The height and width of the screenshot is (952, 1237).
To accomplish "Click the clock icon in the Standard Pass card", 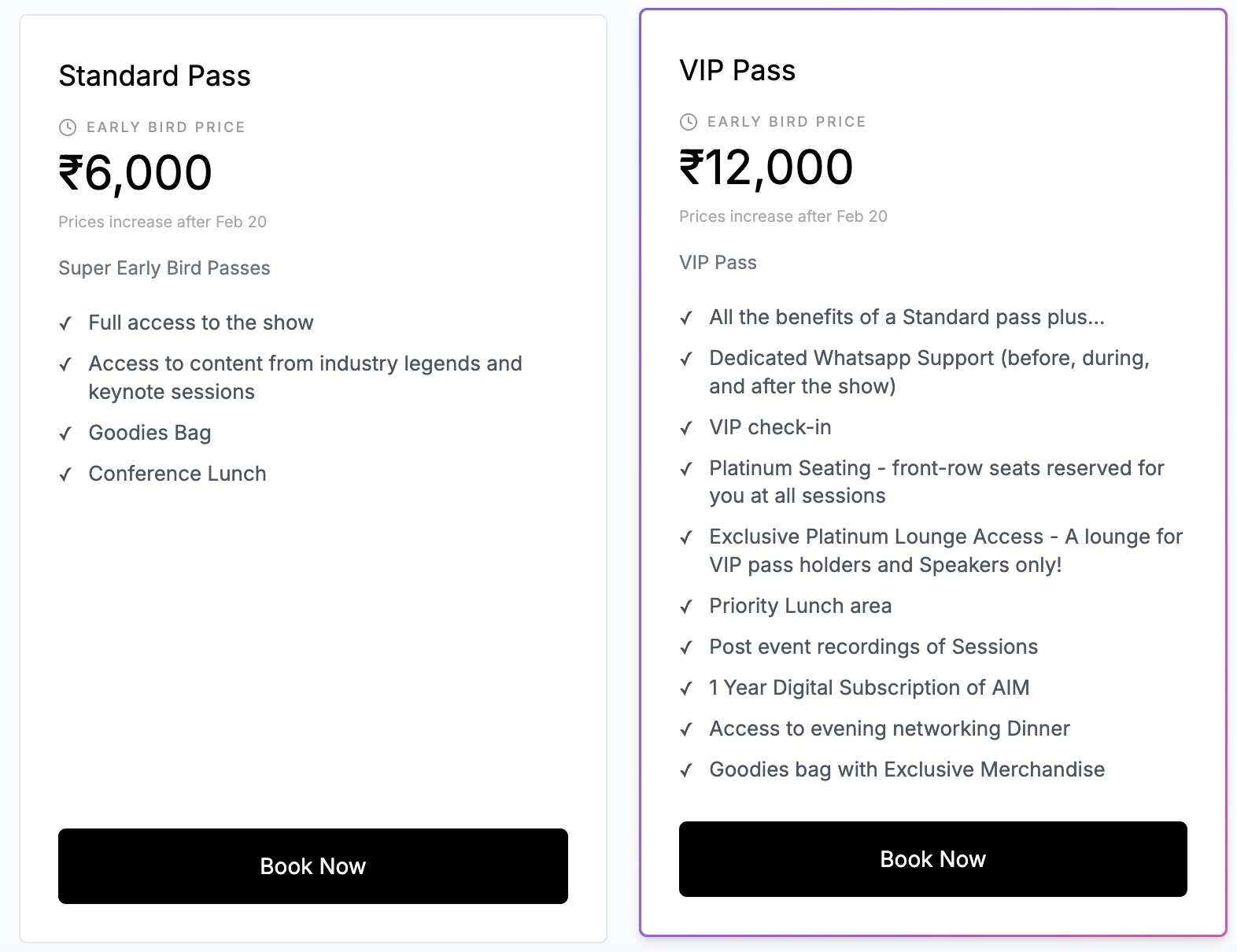I will pos(68,127).
